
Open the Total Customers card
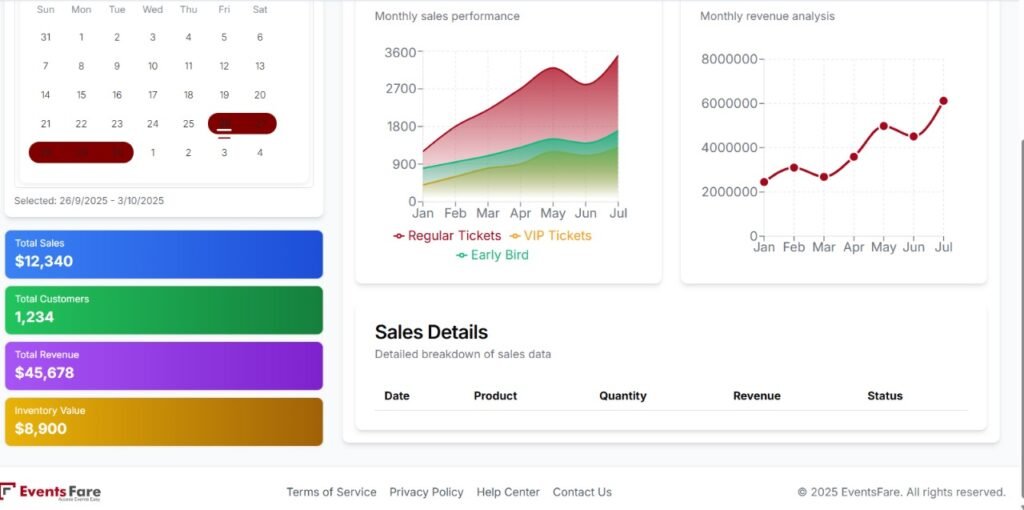coord(164,310)
